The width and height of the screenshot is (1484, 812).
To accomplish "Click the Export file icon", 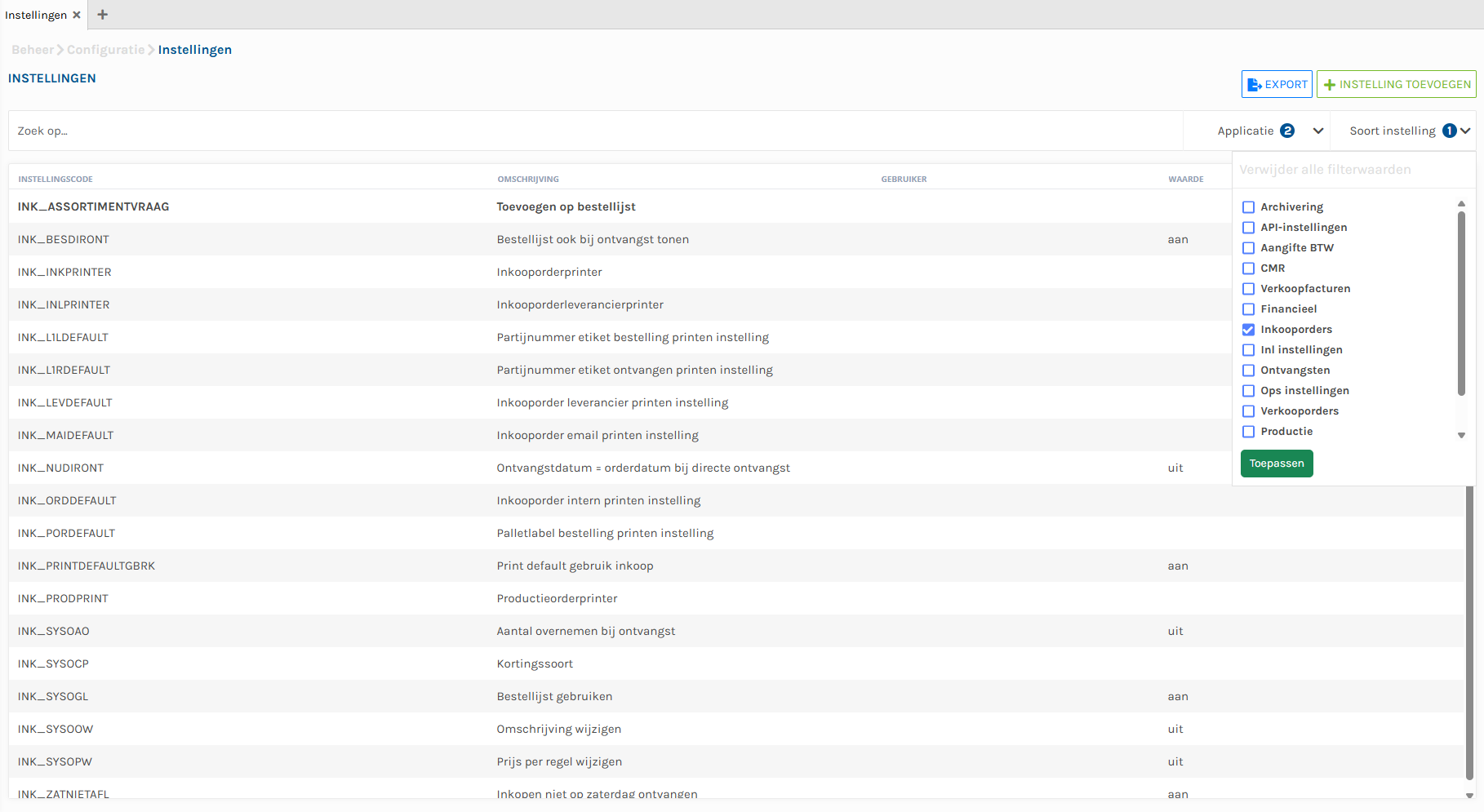I will click(x=1254, y=85).
